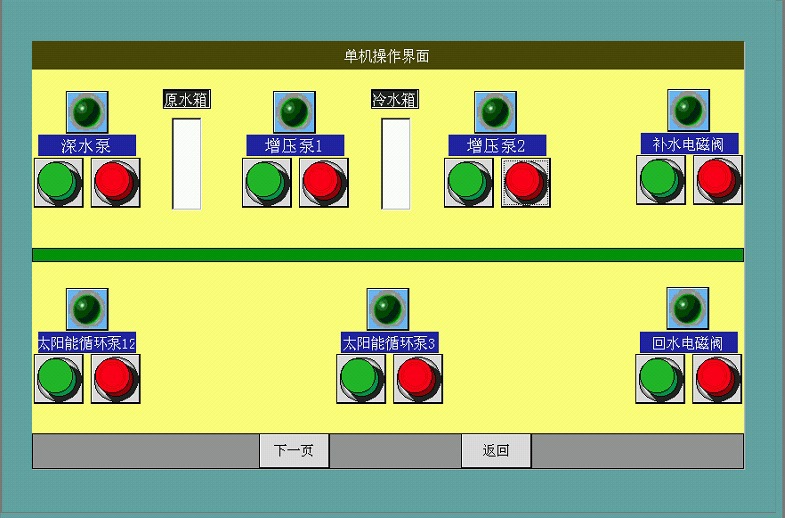
Task: Click the 补水电磁阀 label
Action: pos(690,144)
